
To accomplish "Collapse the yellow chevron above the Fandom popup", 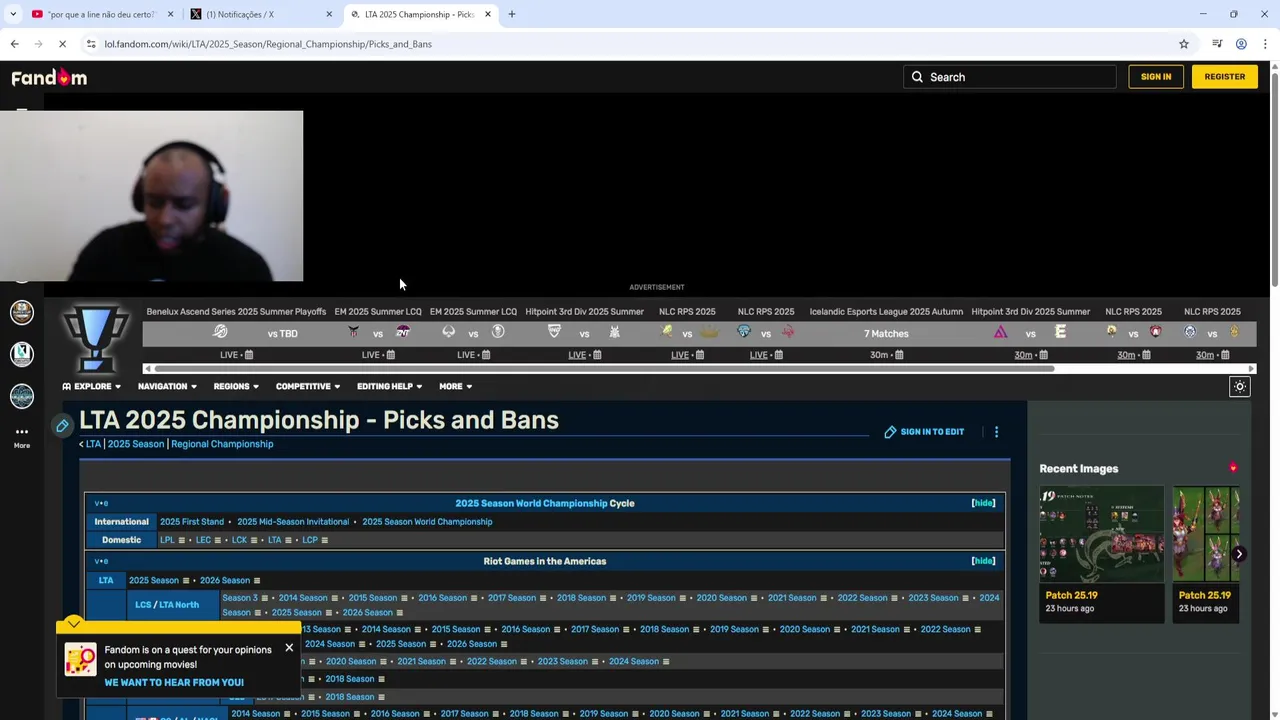I will click(x=73, y=623).
